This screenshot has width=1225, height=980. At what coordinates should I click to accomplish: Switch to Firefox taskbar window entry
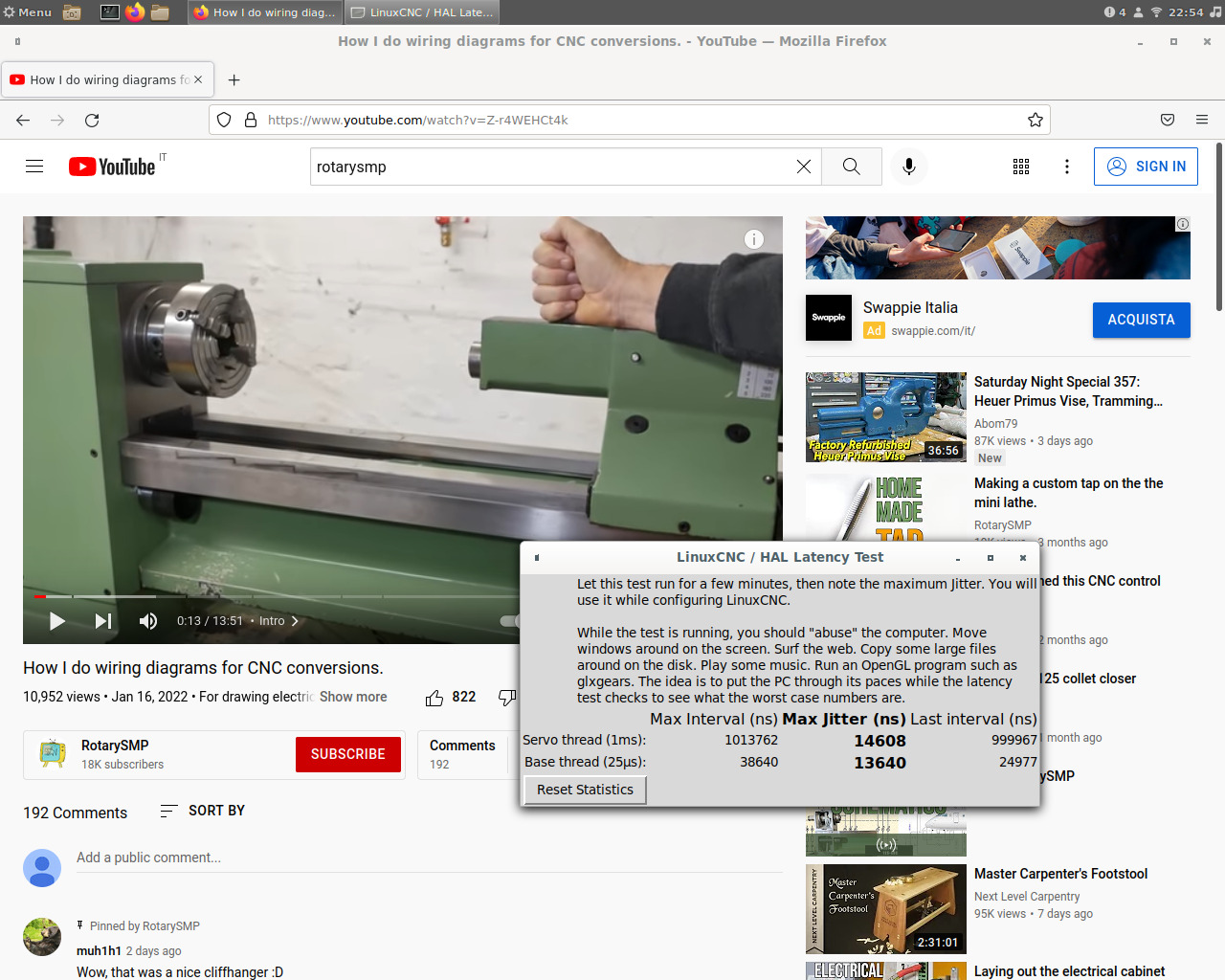[264, 12]
